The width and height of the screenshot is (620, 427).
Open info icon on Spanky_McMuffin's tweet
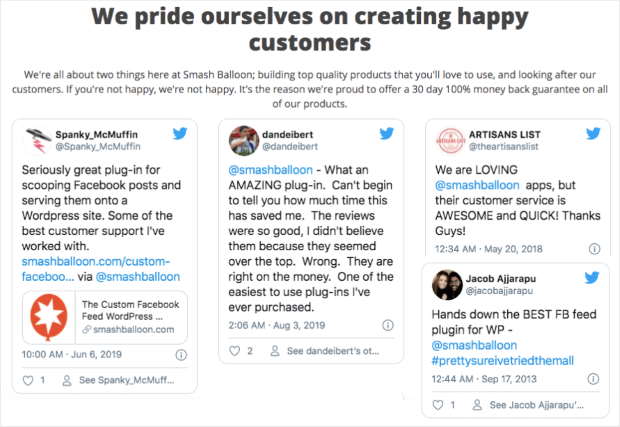point(181,354)
